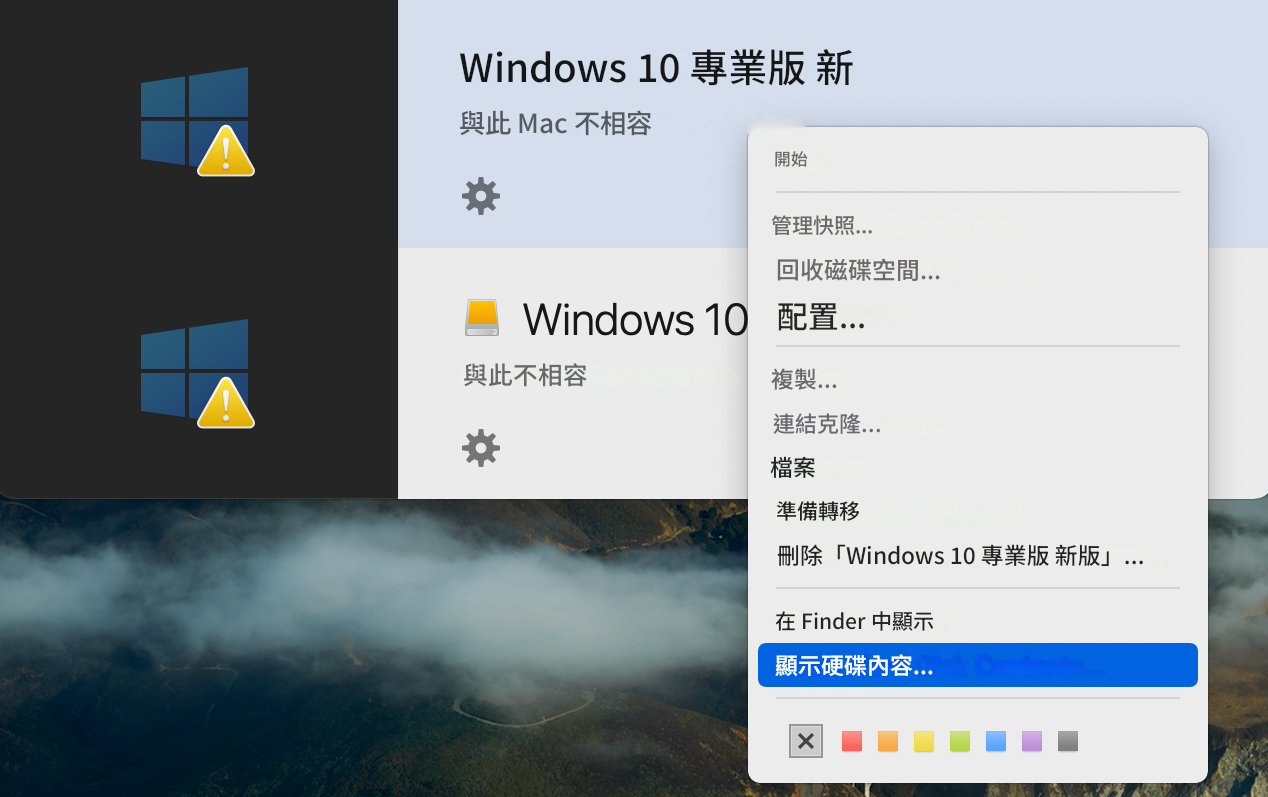This screenshot has width=1268, height=797.
Task: Apply the red color tag
Action: 852,741
